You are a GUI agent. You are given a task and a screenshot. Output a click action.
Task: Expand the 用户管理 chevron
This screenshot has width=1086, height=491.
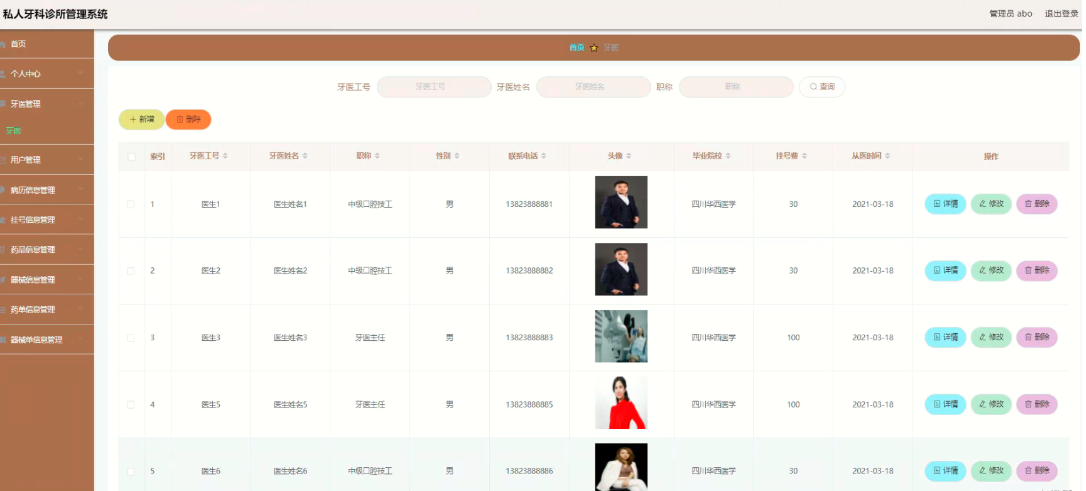click(80, 159)
